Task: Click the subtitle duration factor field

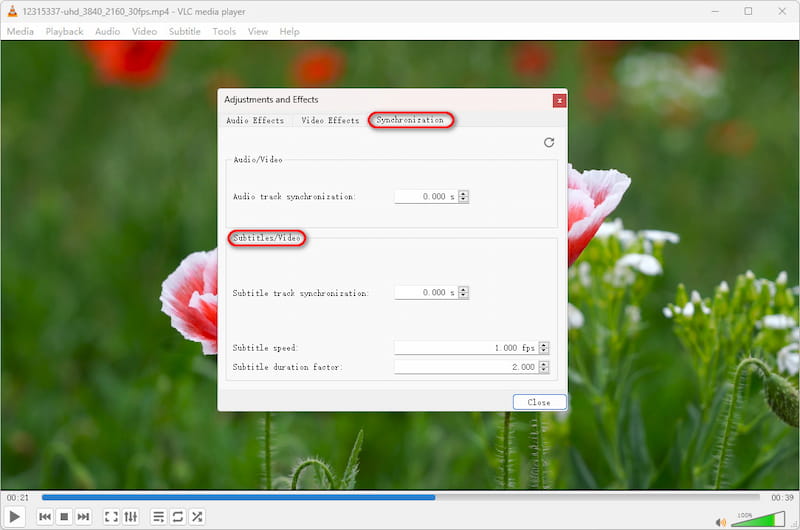Action: [466, 367]
